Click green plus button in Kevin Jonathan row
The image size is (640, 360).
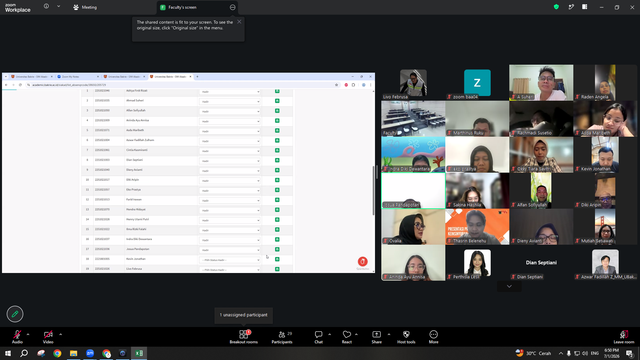pyautogui.click(x=277, y=259)
